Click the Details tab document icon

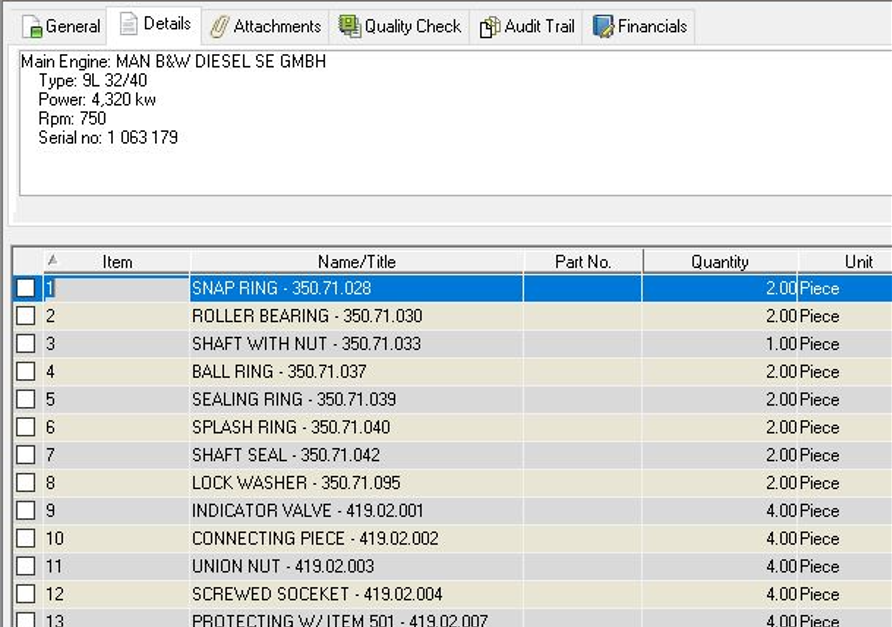[x=129, y=24]
